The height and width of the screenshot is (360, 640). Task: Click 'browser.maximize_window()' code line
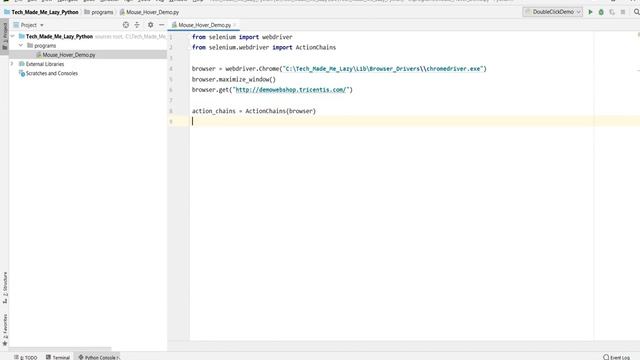click(x=233, y=79)
